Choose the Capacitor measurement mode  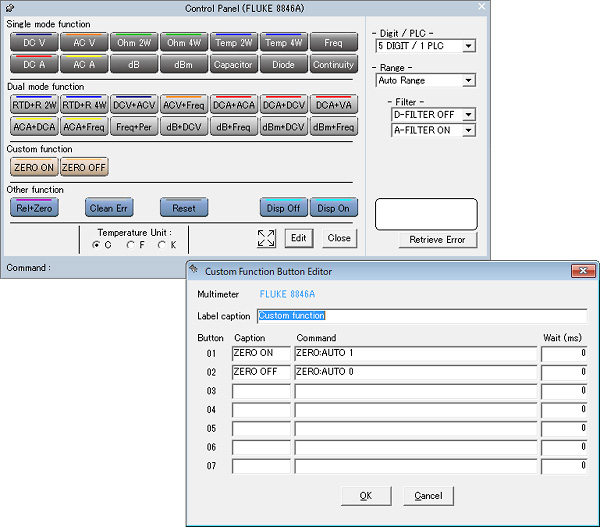[233, 65]
